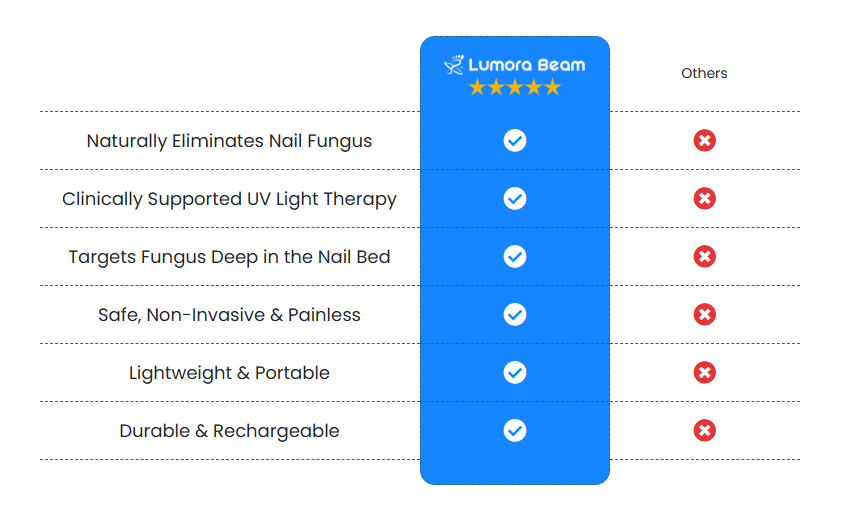Click the checkmark for Safe, Non-Invasive & Painless

coord(515,314)
